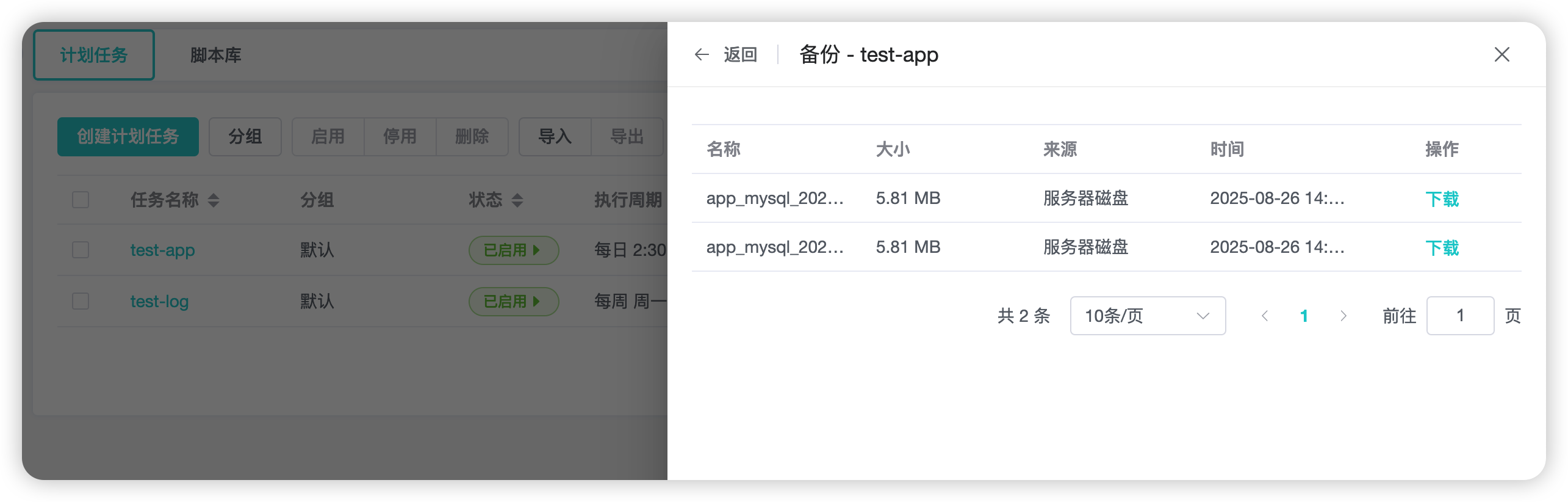Screen dimensions: 1568x502
Task: Click the play arrow in test-log 已启用 badge
Action: click(x=536, y=301)
